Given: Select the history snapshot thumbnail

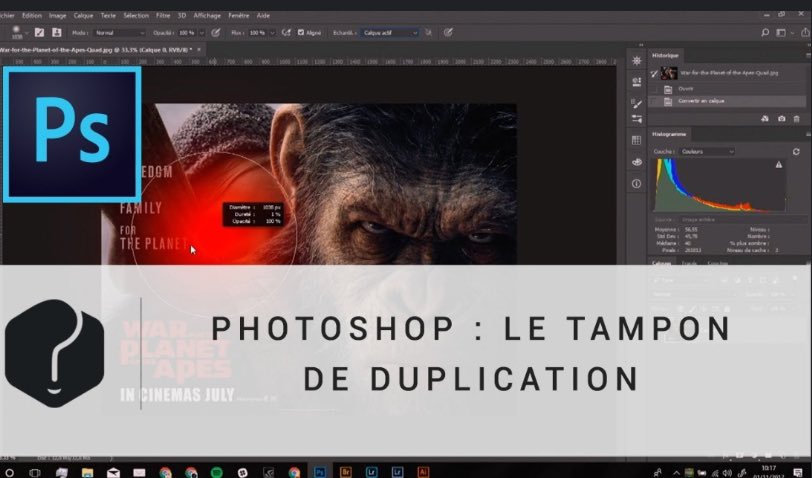Looking at the screenshot, I should tap(669, 73).
